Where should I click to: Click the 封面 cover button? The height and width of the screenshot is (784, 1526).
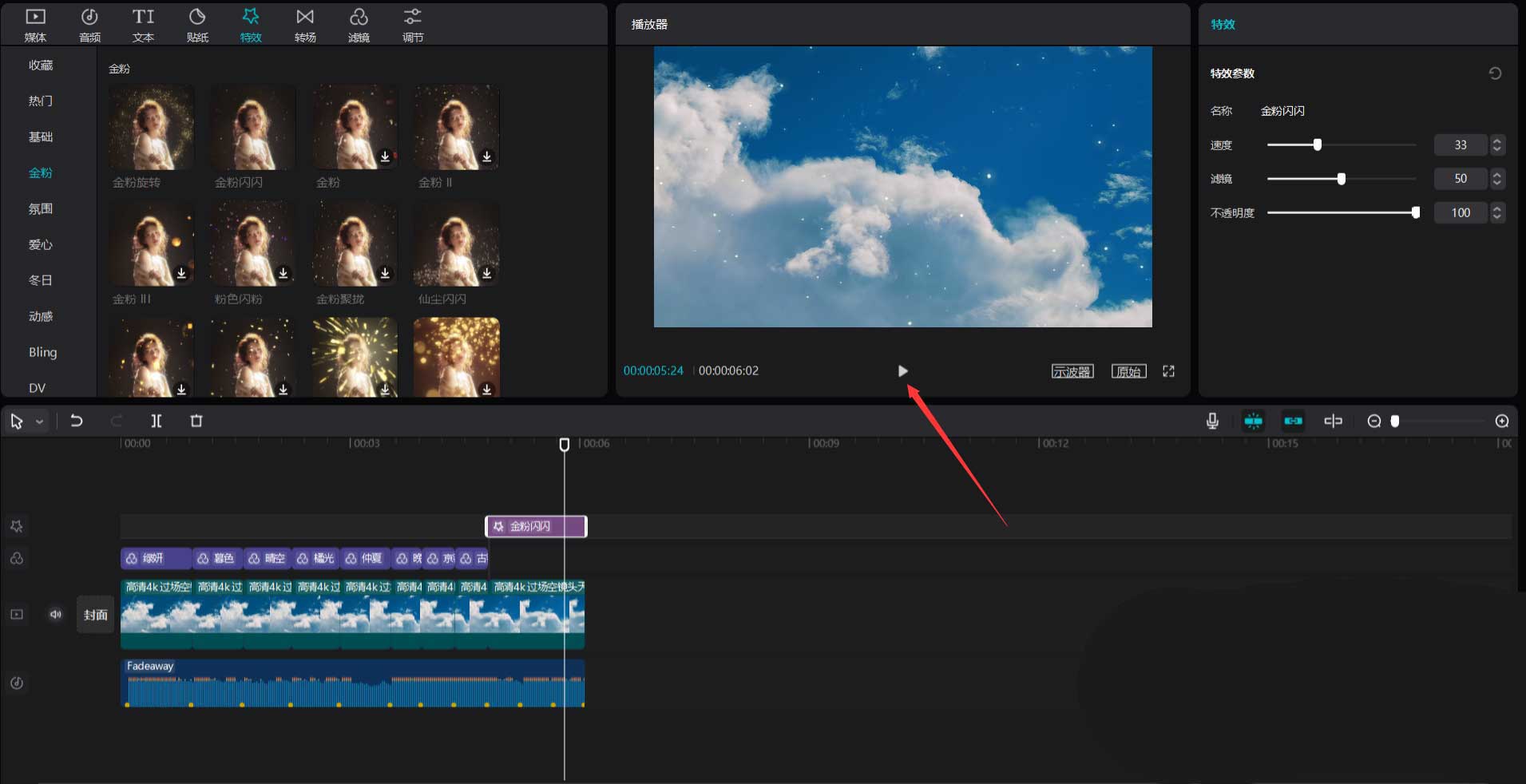[x=96, y=615]
